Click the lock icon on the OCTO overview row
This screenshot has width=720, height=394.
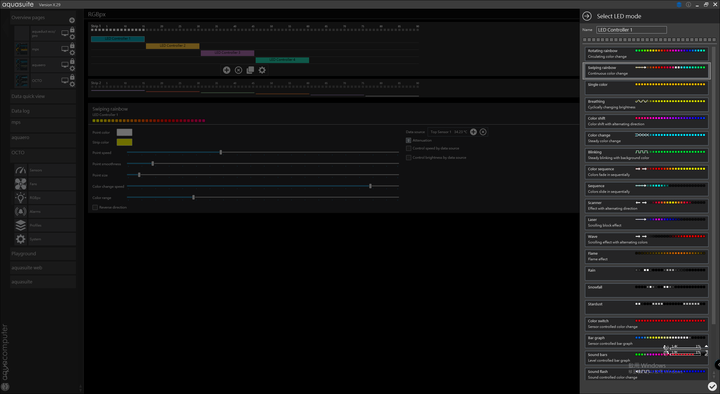click(72, 77)
